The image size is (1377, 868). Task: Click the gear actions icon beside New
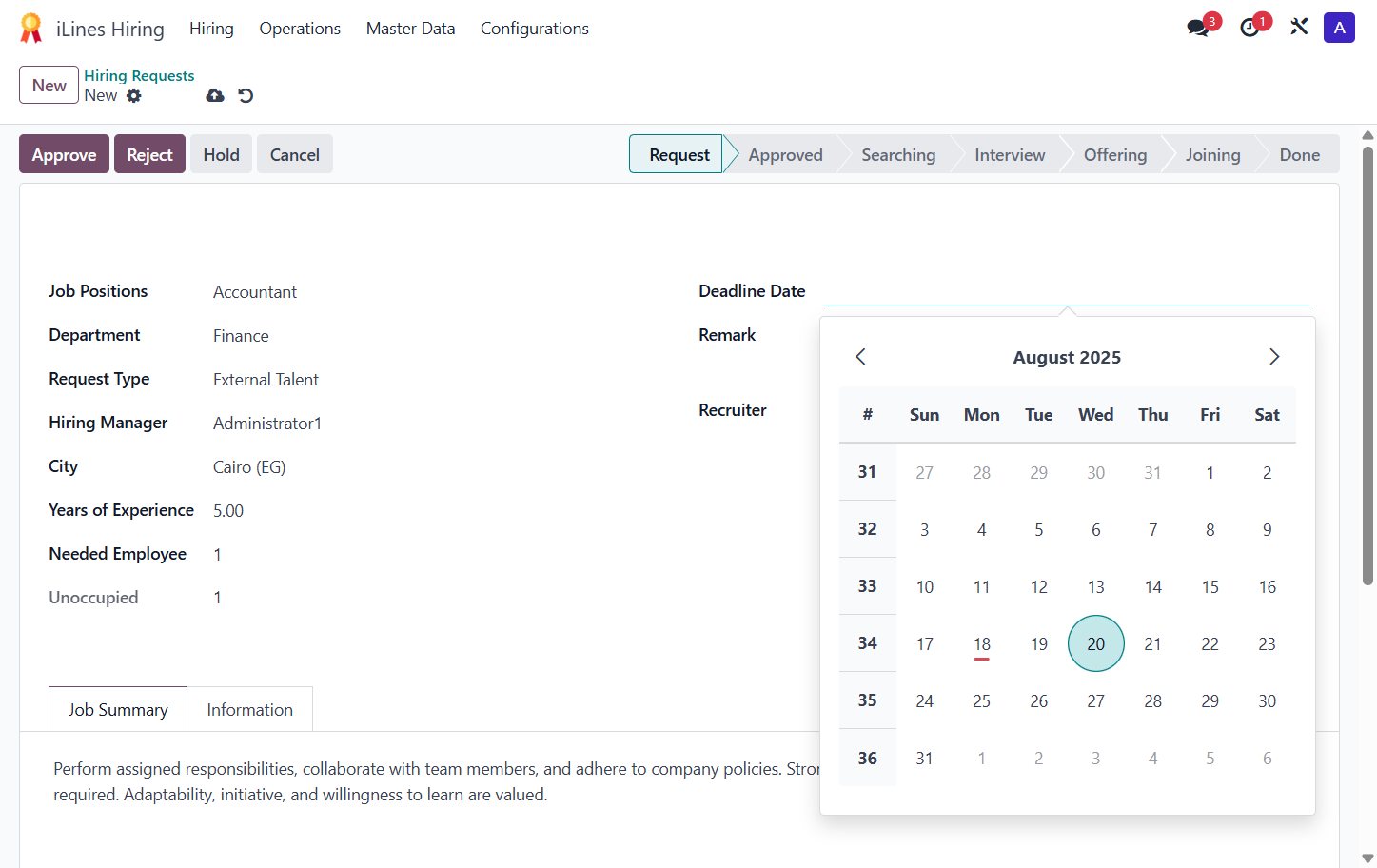(134, 95)
